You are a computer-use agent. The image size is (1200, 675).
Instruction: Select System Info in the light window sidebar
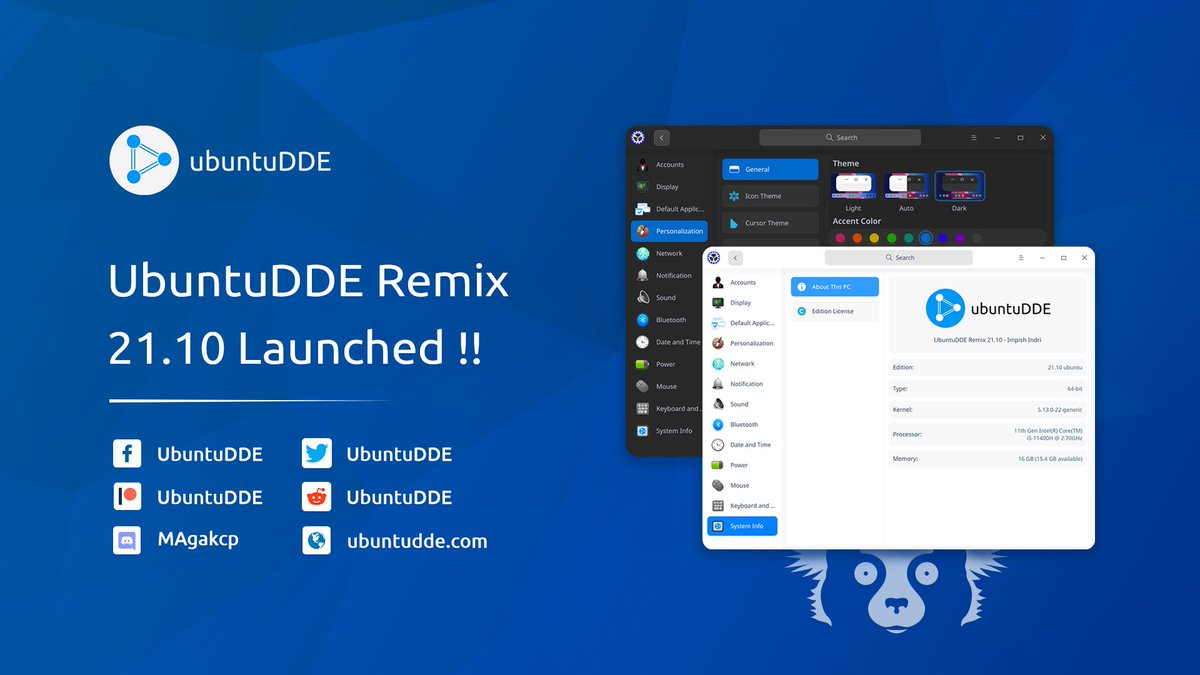pos(742,526)
